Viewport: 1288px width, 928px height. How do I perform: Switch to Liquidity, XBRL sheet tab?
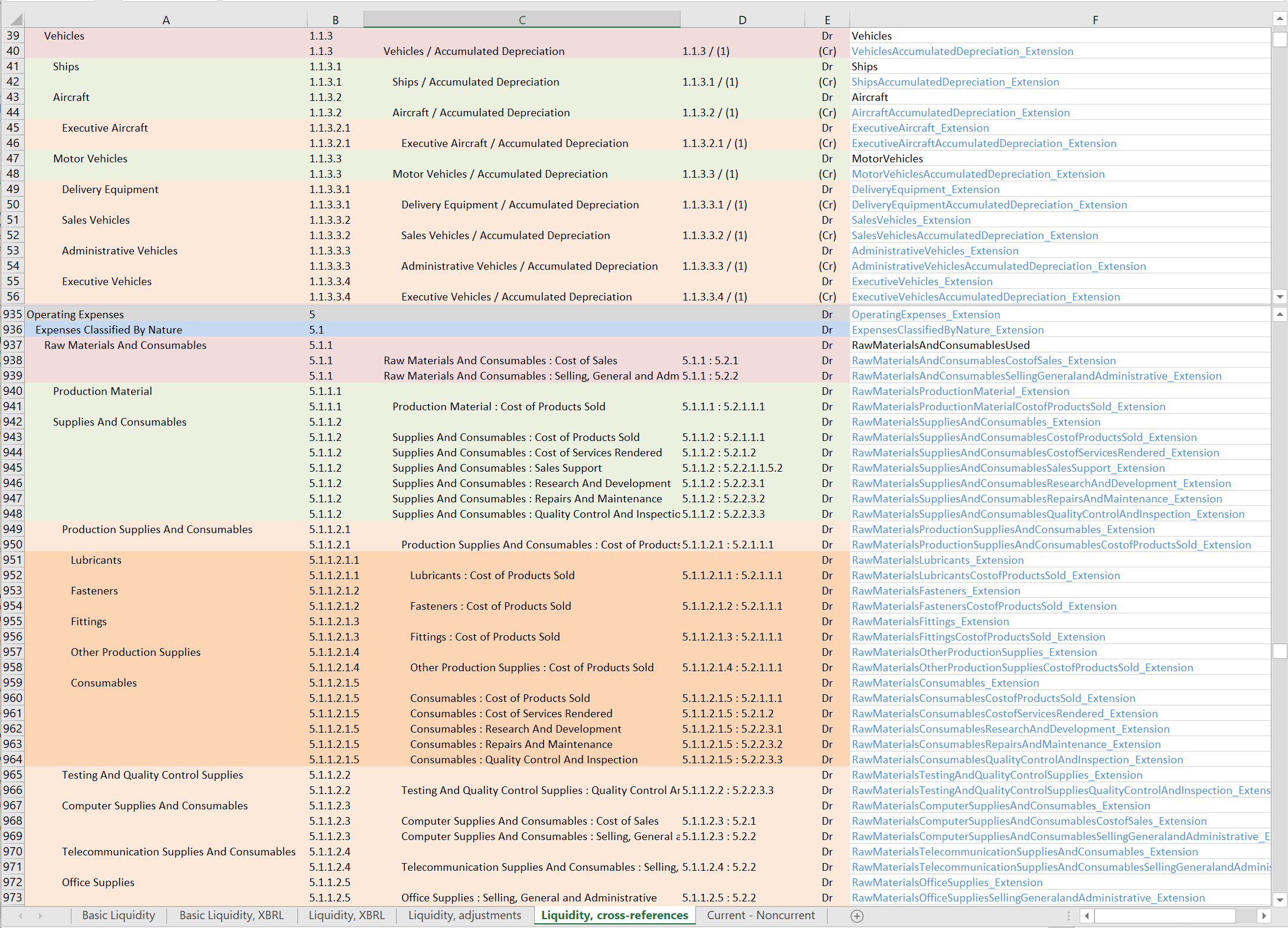coord(346,915)
